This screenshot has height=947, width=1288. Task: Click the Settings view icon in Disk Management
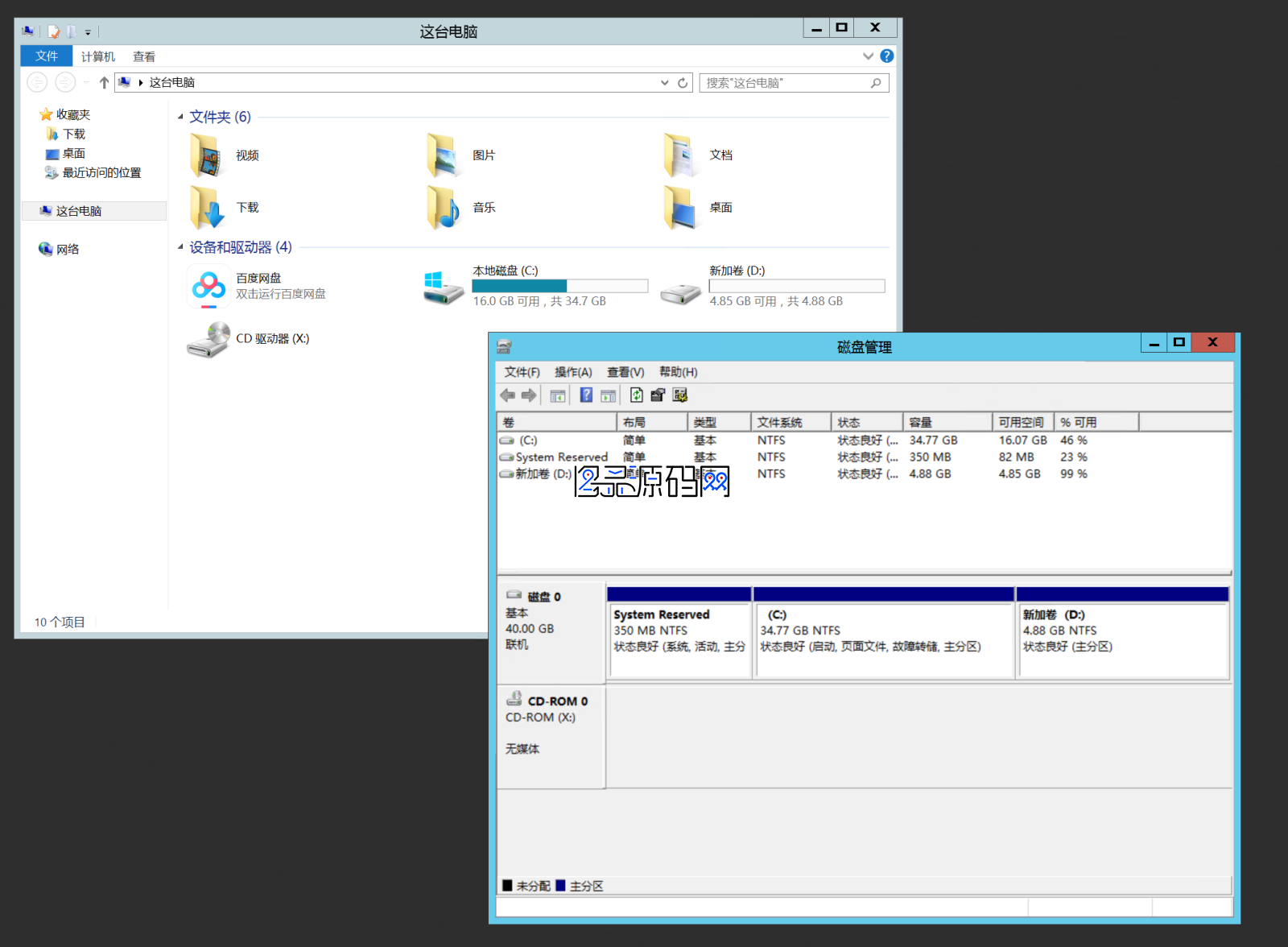tap(680, 395)
